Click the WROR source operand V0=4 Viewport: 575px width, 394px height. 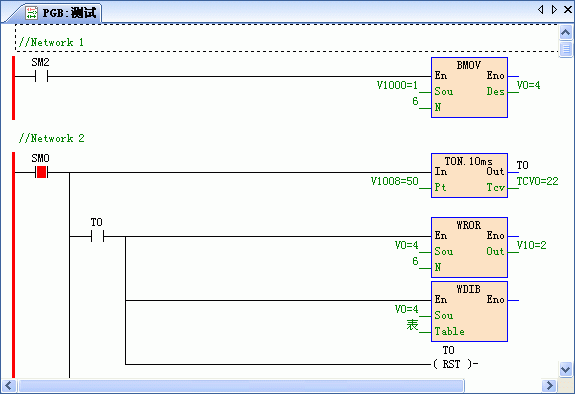406,245
